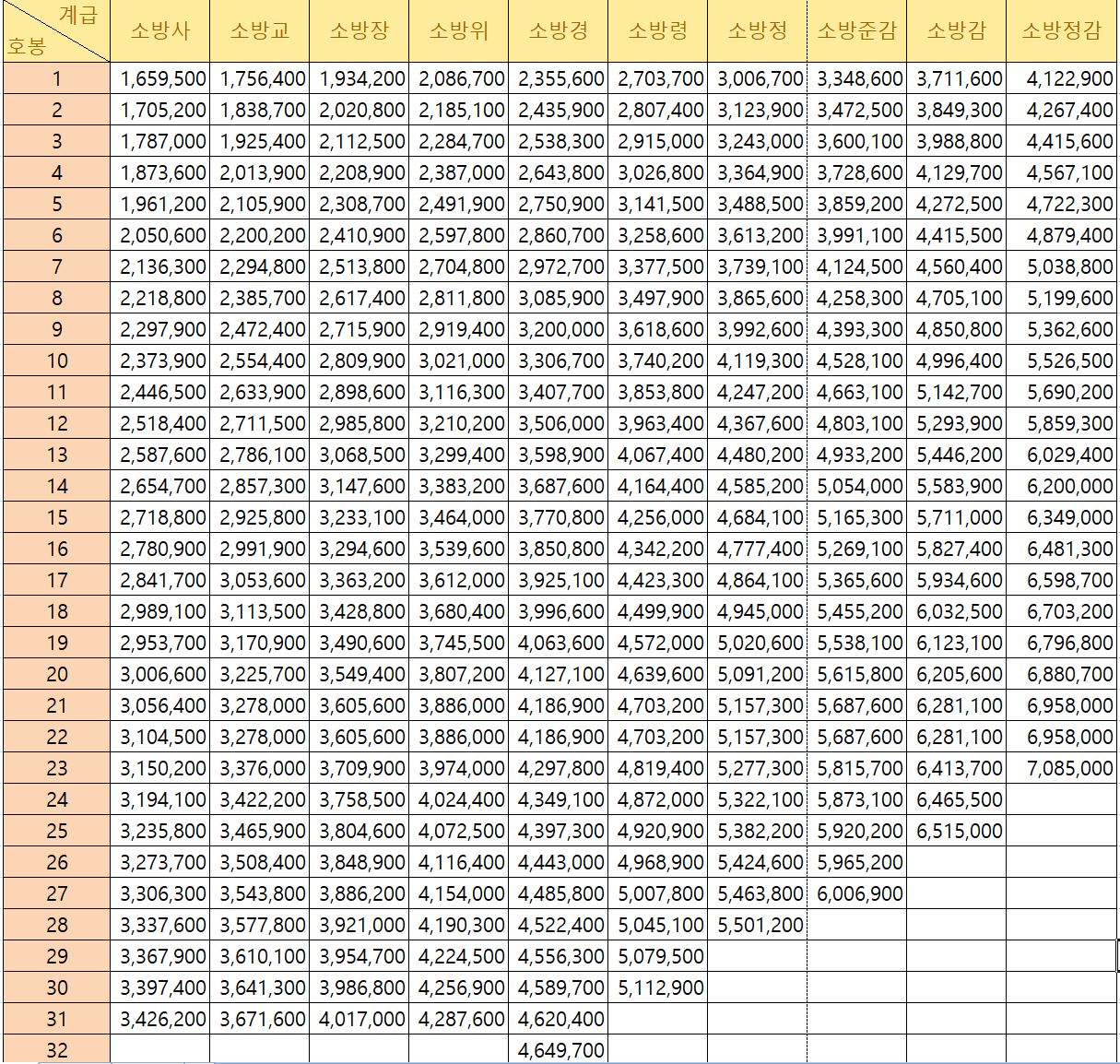The height and width of the screenshot is (1064, 1120).
Task: Click the cell with value 3,671,600
Action: (x=260, y=1019)
